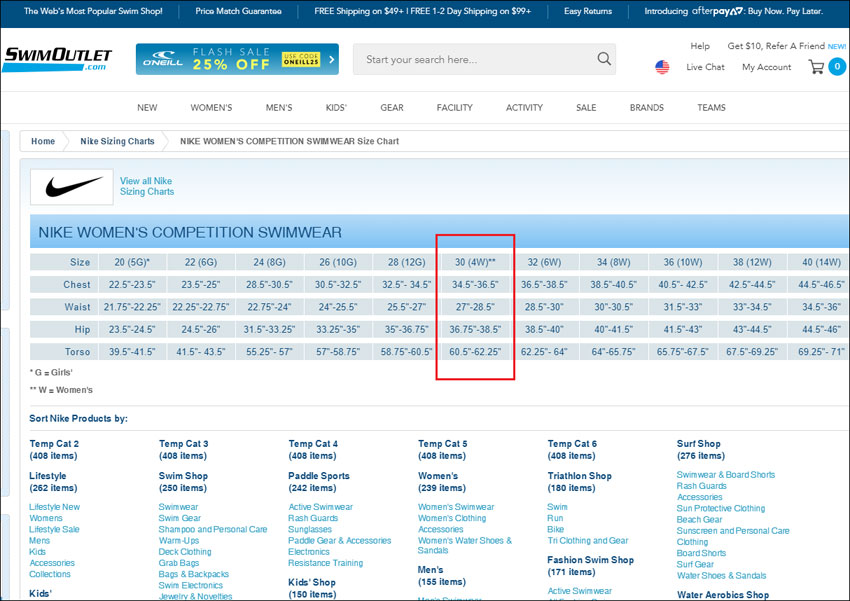Click the FREE Shipping on $49+ promo
The height and width of the screenshot is (601, 850).
click(x=423, y=11)
